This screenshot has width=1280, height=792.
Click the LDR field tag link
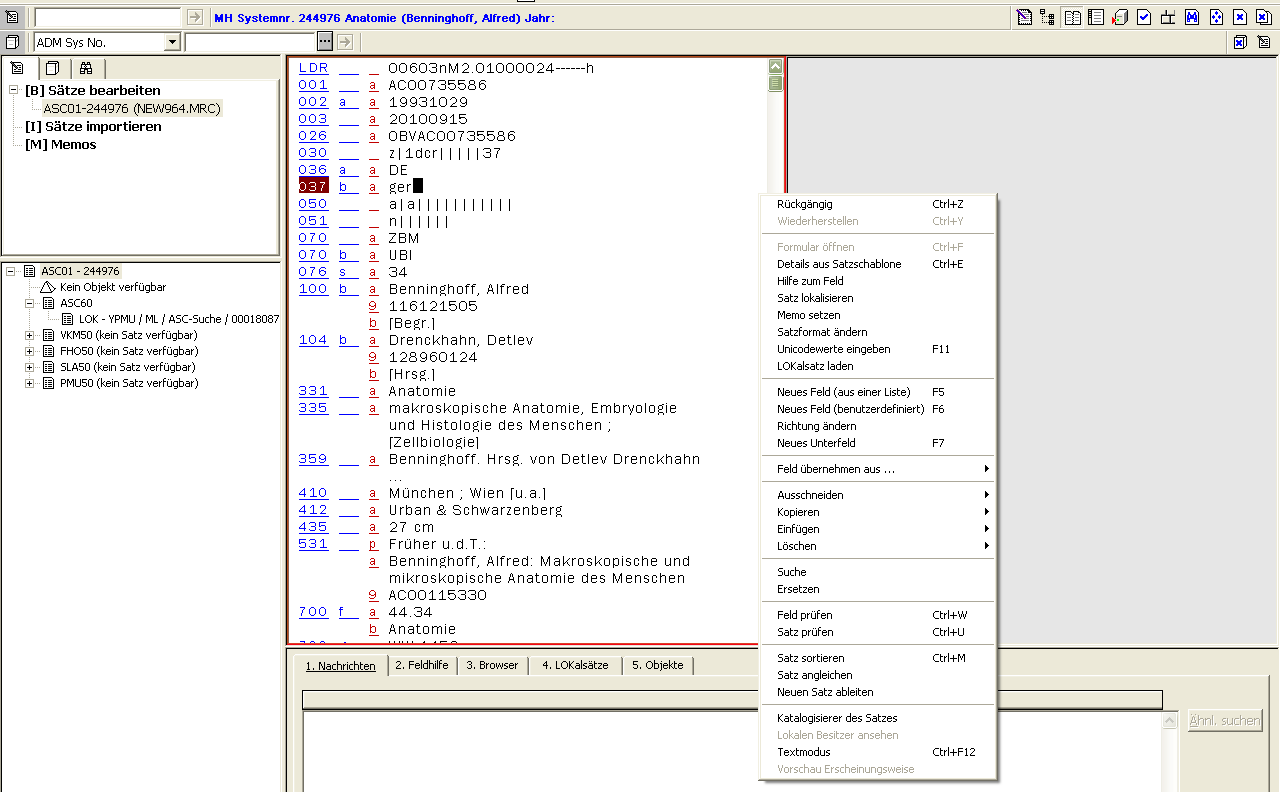(313, 68)
